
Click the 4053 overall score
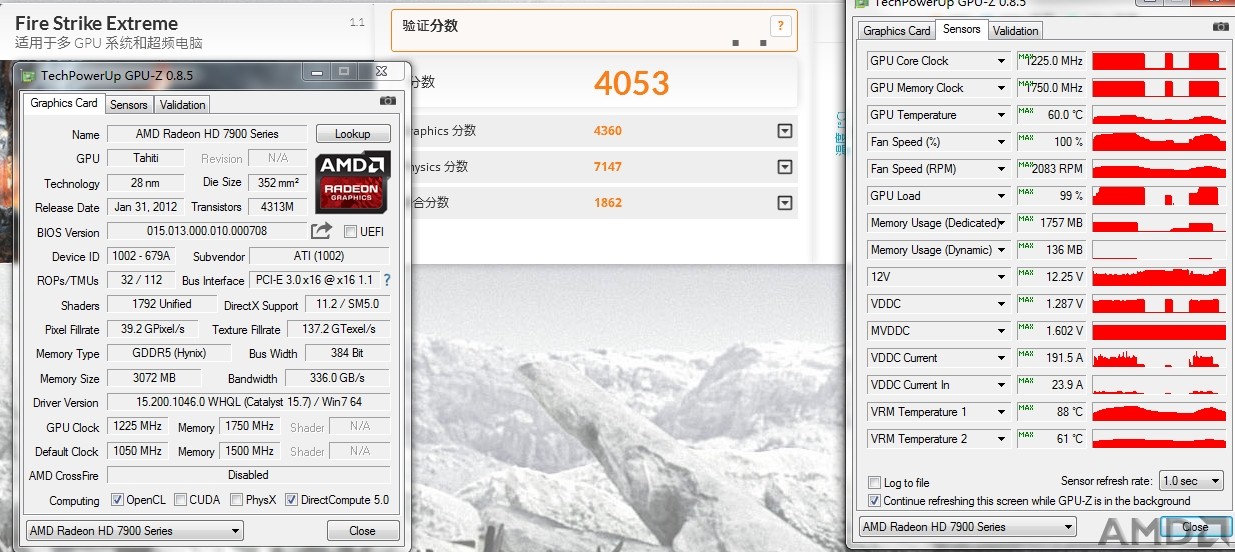631,83
